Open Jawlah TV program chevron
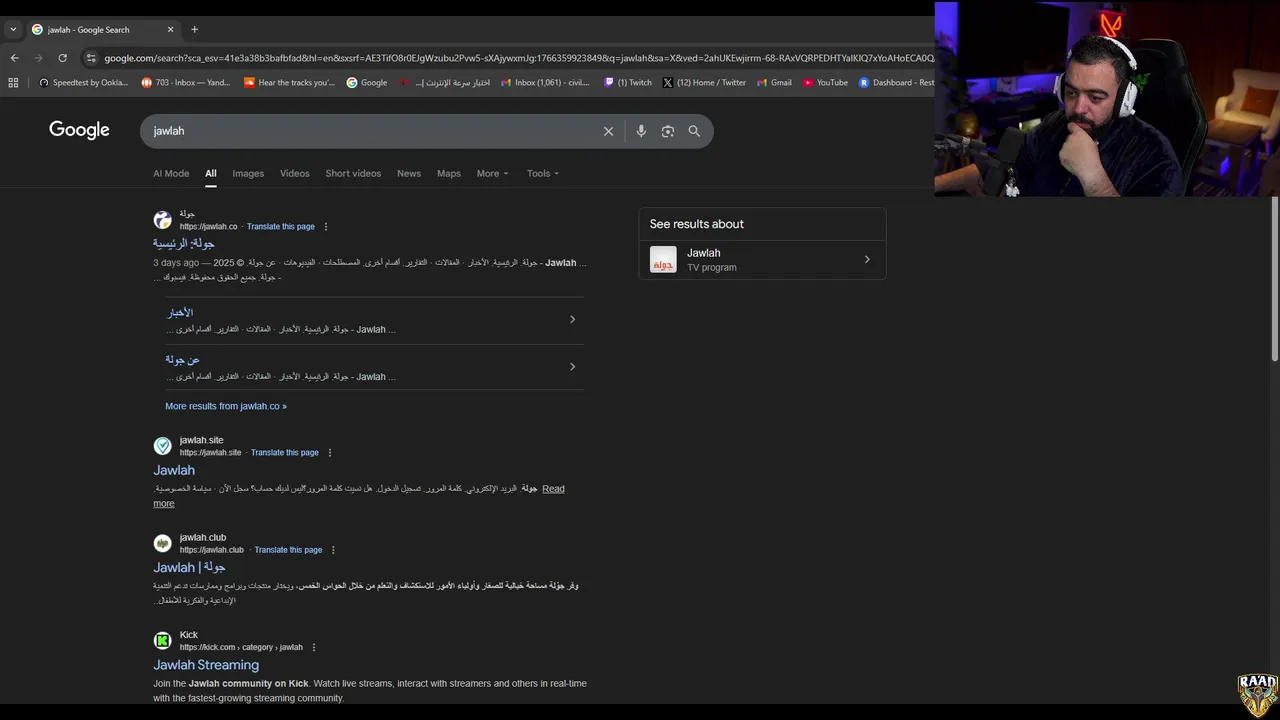 [x=867, y=260]
